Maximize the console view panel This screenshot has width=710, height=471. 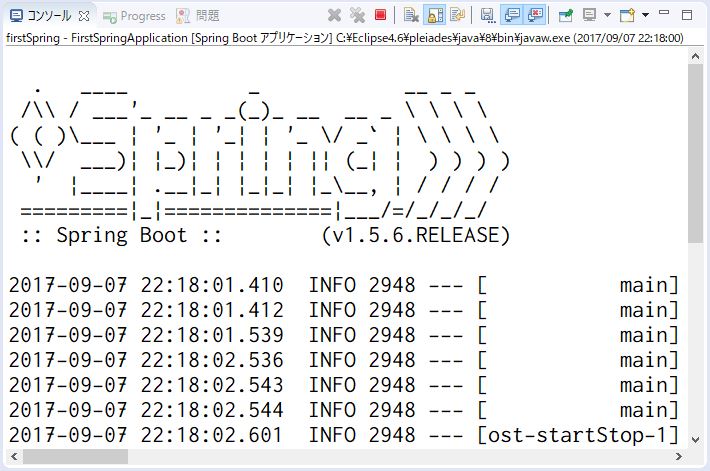click(687, 15)
